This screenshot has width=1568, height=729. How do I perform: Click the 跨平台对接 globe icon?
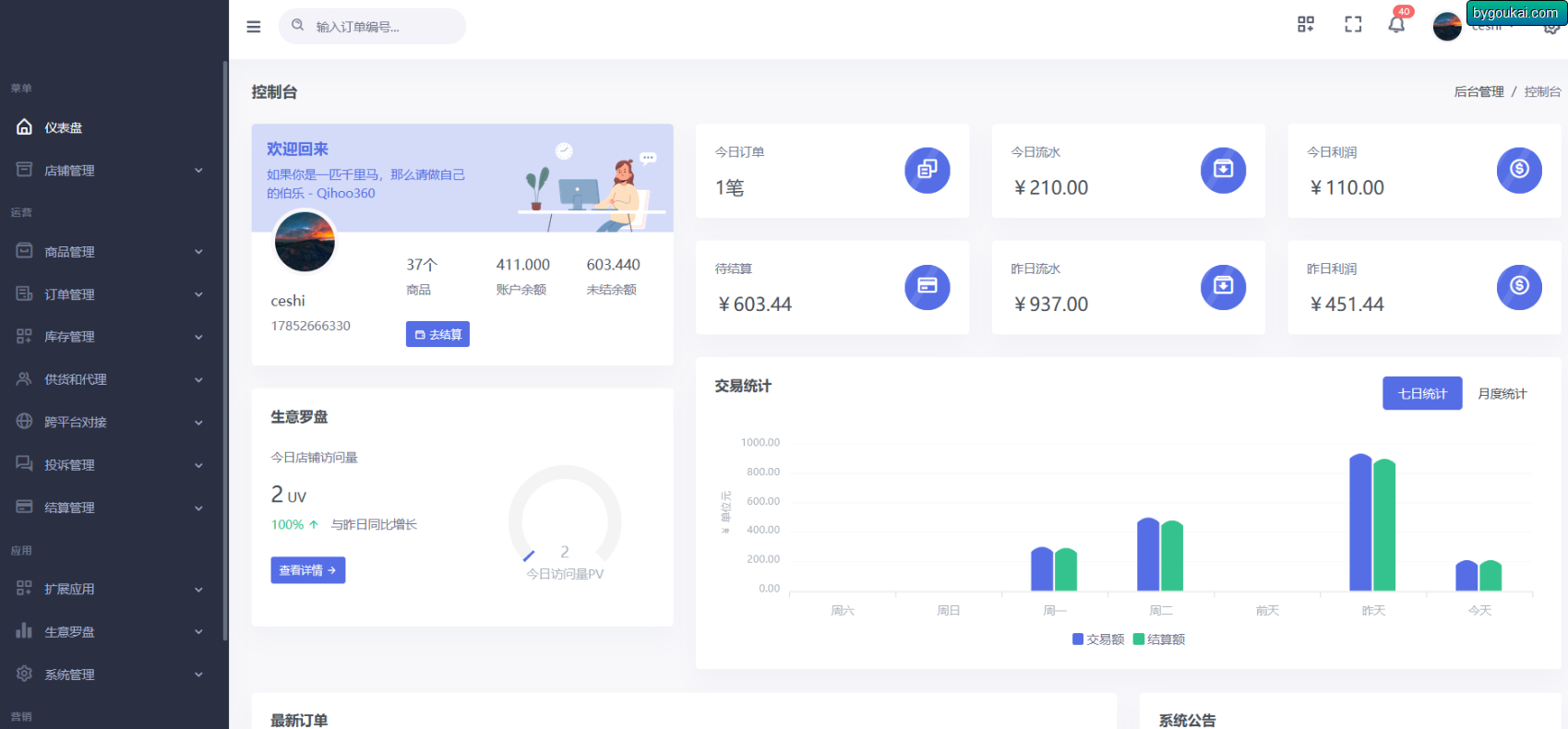tap(25, 421)
